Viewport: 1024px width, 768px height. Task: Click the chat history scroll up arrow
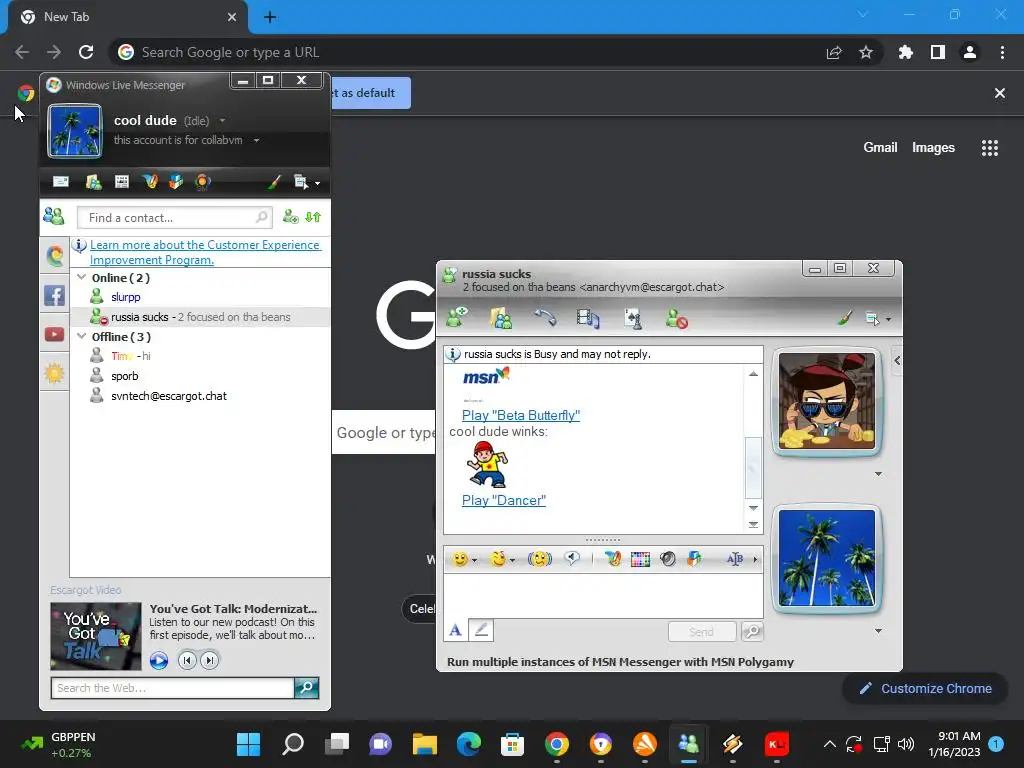tap(753, 374)
